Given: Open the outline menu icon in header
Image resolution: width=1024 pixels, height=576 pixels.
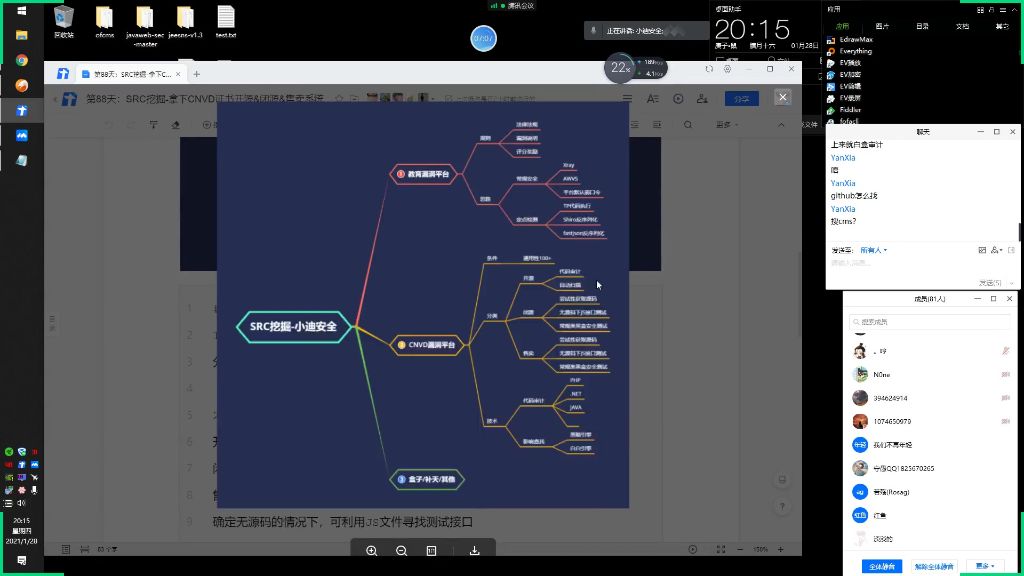Looking at the screenshot, I should [627, 99].
